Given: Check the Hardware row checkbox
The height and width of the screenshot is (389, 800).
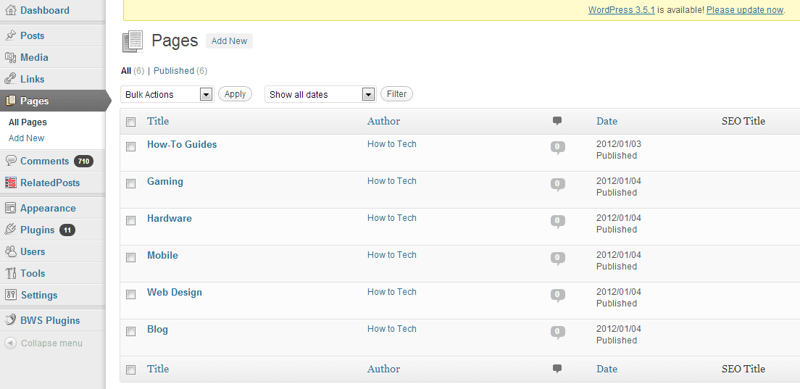Looking at the screenshot, I should 131,221.
